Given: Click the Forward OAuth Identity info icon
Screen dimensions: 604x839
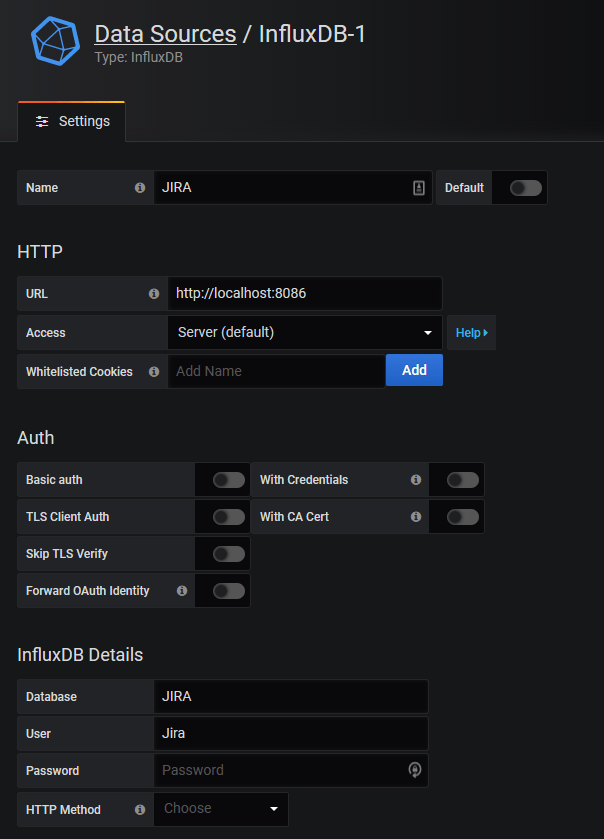Looking at the screenshot, I should click(x=182, y=591).
